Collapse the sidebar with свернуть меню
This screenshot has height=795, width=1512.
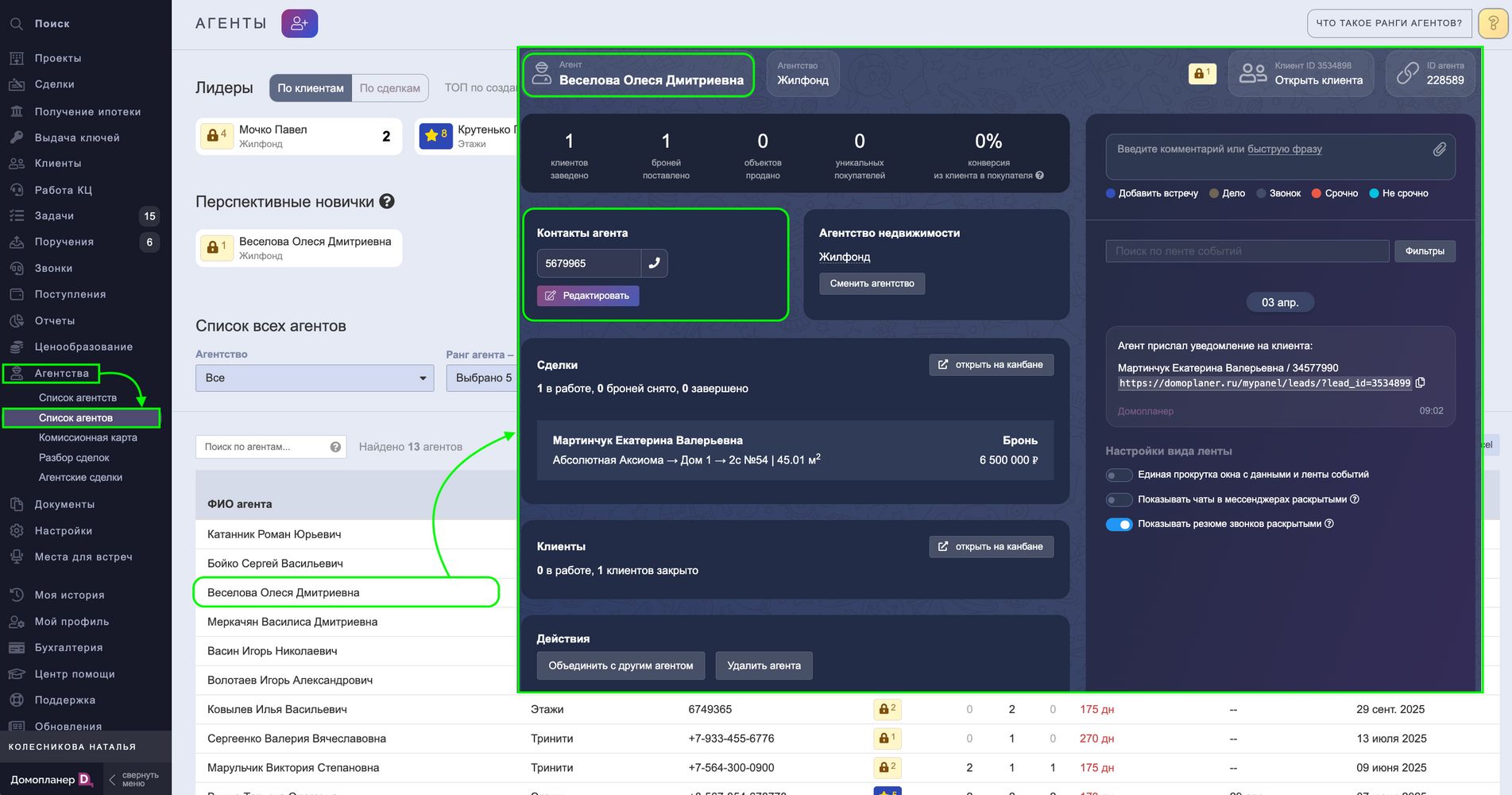pyautogui.click(x=133, y=779)
